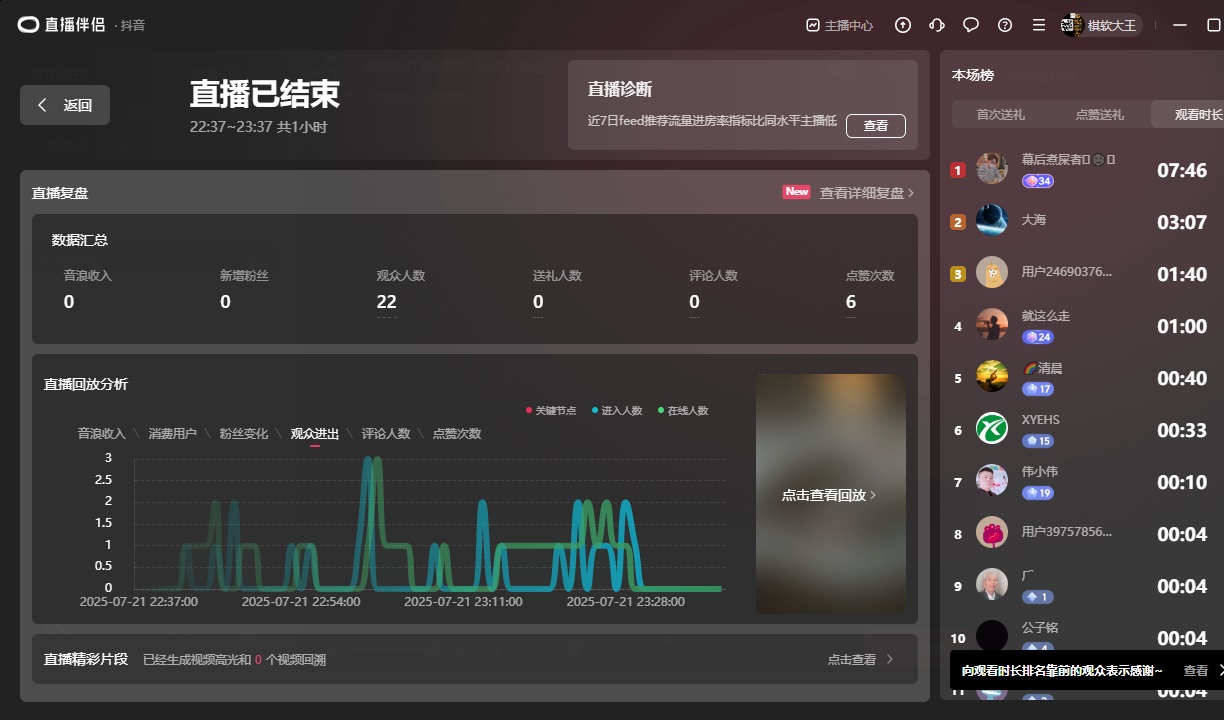Switch to 音浪收入 chart tab
1224x720 pixels.
[102, 434]
